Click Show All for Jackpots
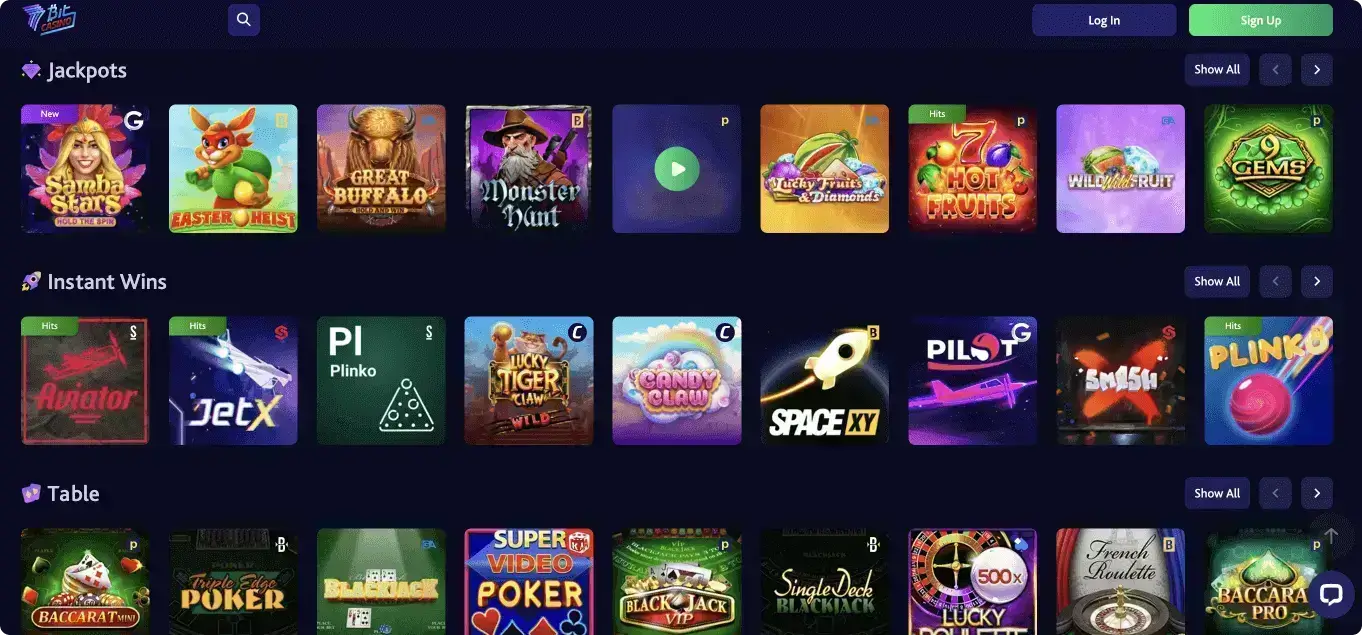 tap(1217, 70)
